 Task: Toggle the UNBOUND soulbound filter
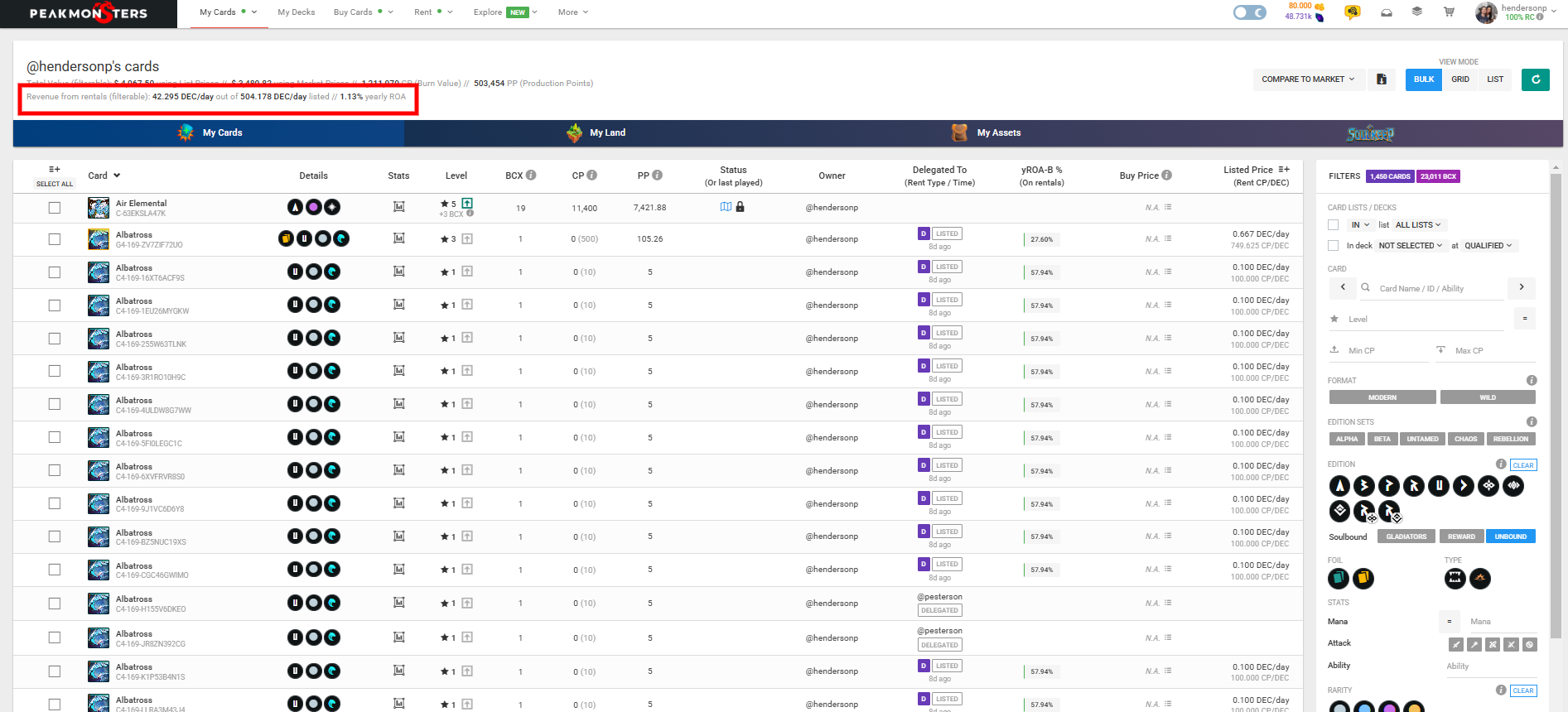coord(1510,536)
